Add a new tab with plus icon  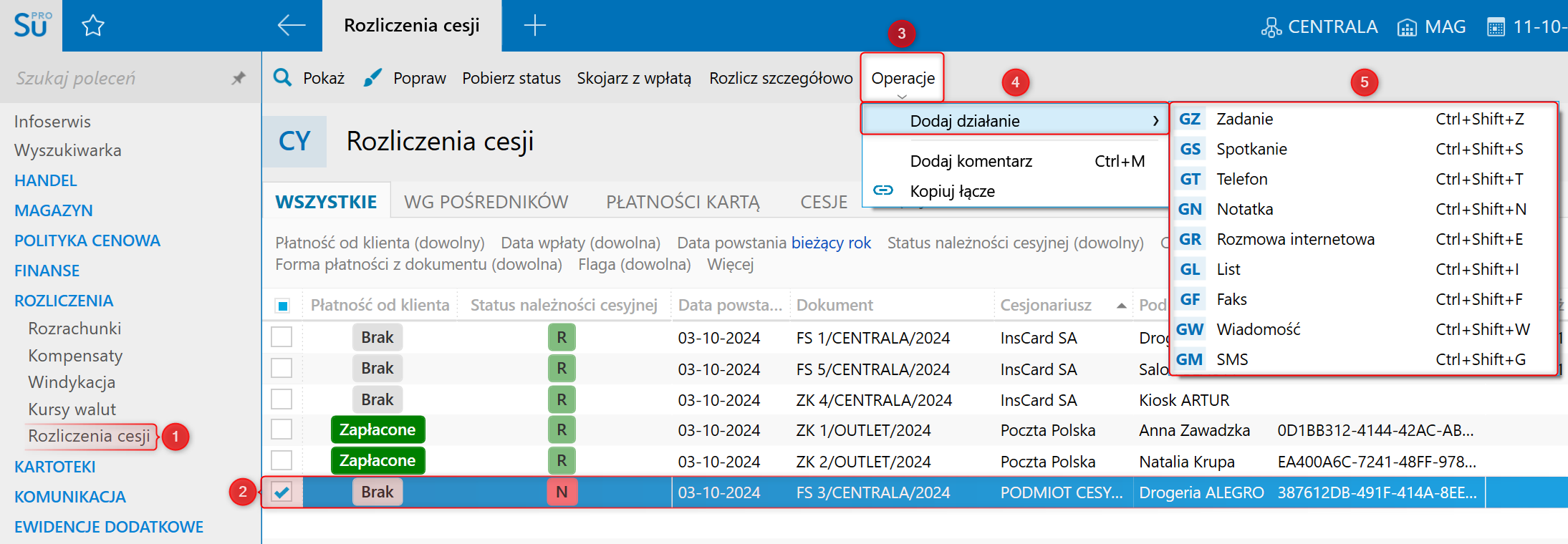[x=535, y=26]
